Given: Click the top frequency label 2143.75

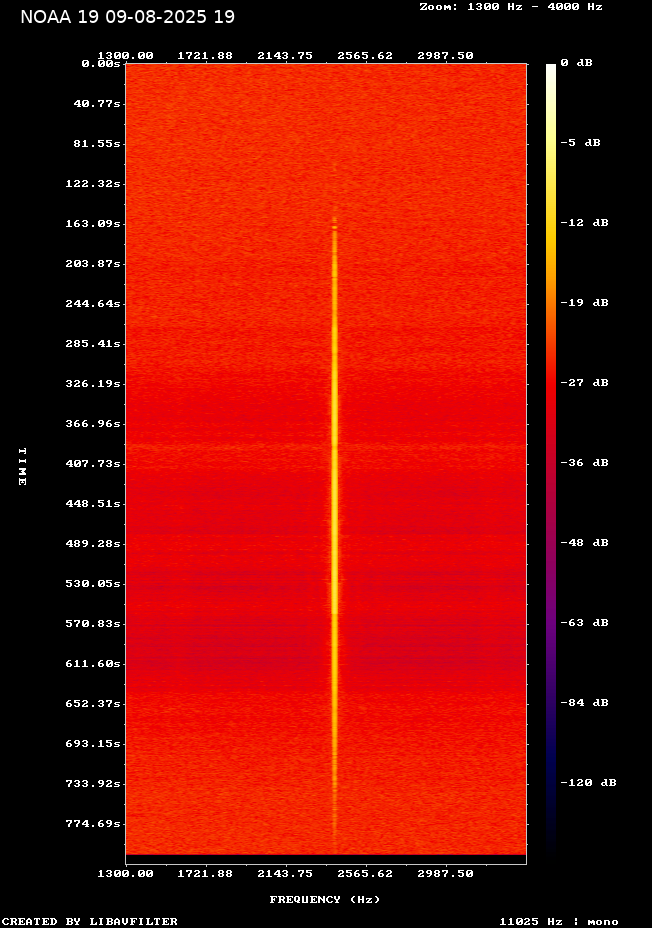Looking at the screenshot, I should point(285,56).
